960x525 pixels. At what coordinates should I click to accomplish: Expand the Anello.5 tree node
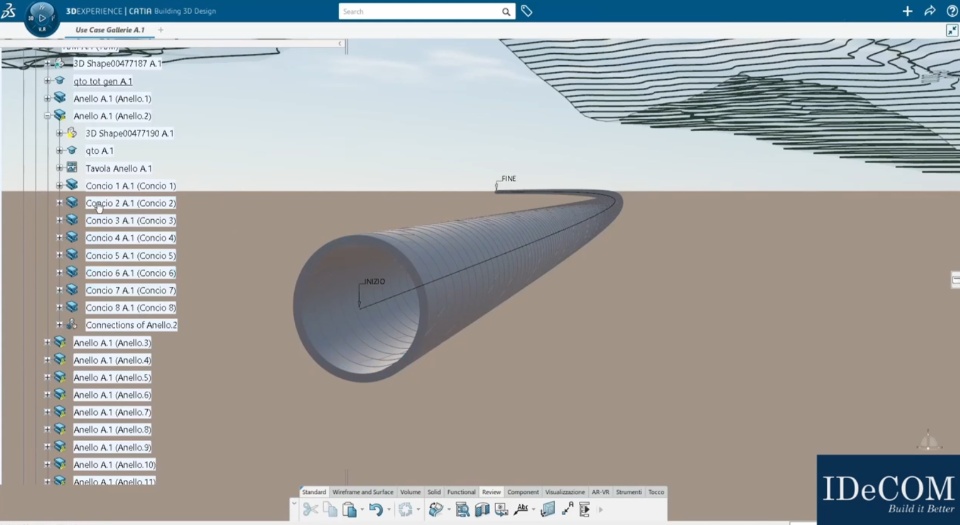pyautogui.click(x=47, y=378)
